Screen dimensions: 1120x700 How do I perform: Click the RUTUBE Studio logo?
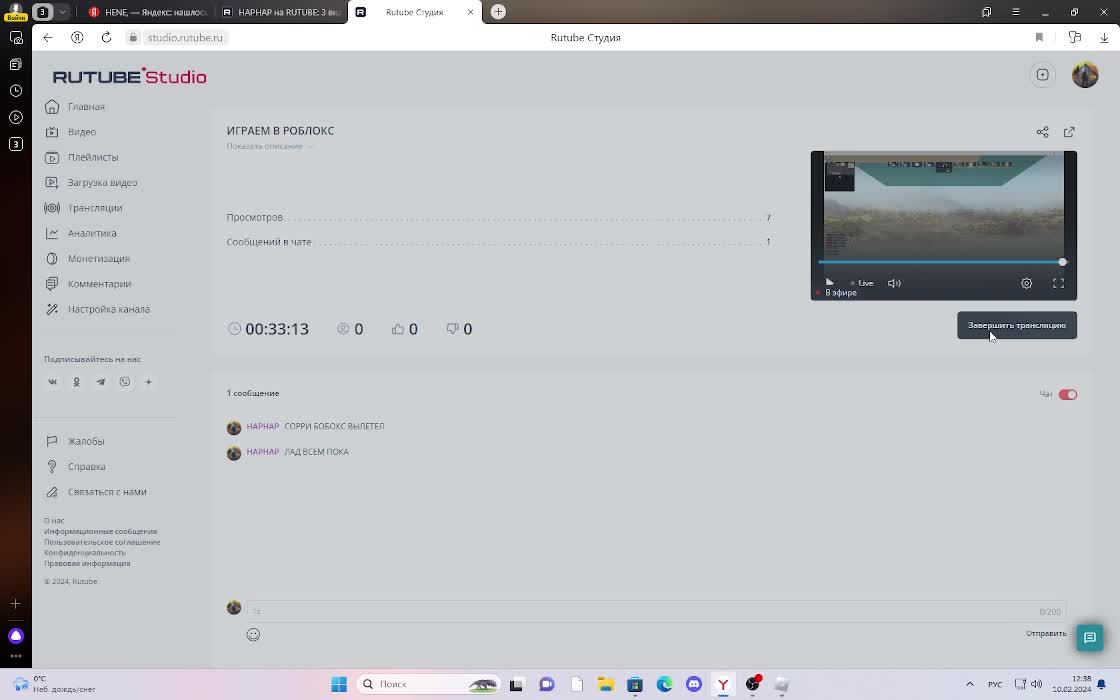coord(129,76)
